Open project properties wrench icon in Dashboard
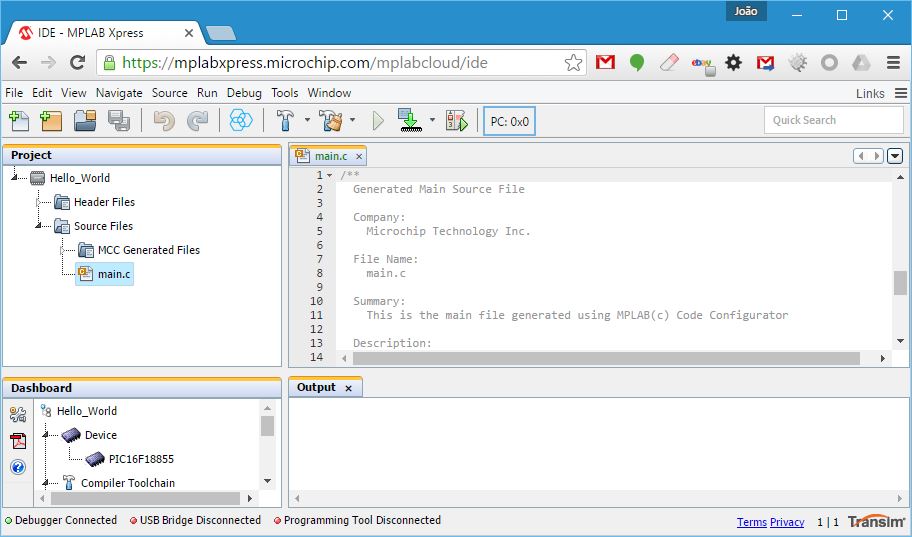The image size is (912, 537). point(18,414)
